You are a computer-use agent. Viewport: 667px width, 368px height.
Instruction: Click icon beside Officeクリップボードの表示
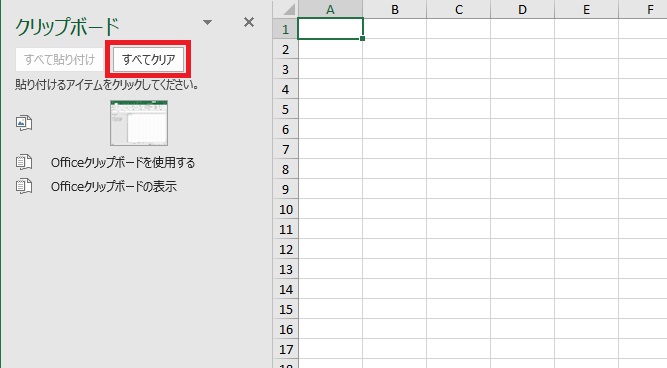pos(24,186)
